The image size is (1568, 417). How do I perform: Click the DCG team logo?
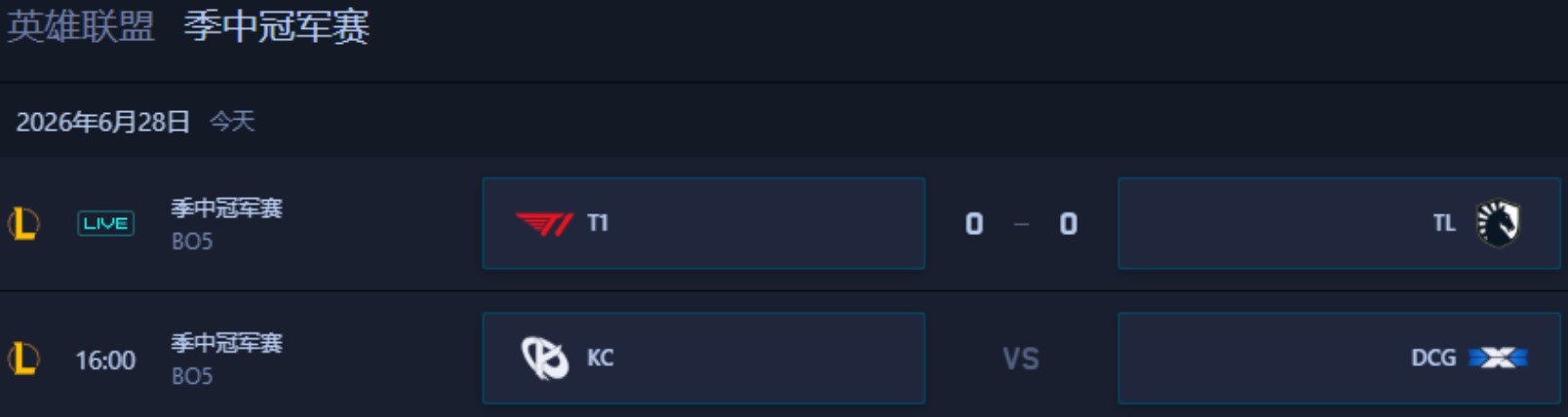point(1498,359)
